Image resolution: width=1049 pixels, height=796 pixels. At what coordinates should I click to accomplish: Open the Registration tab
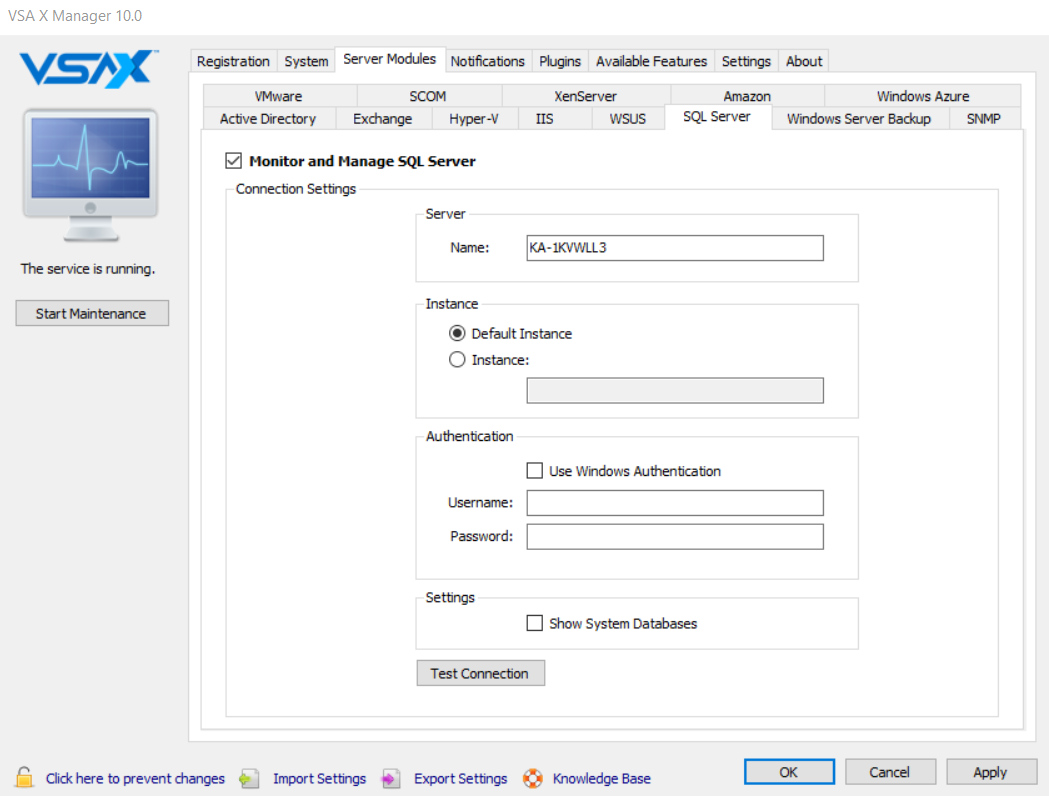coord(233,62)
